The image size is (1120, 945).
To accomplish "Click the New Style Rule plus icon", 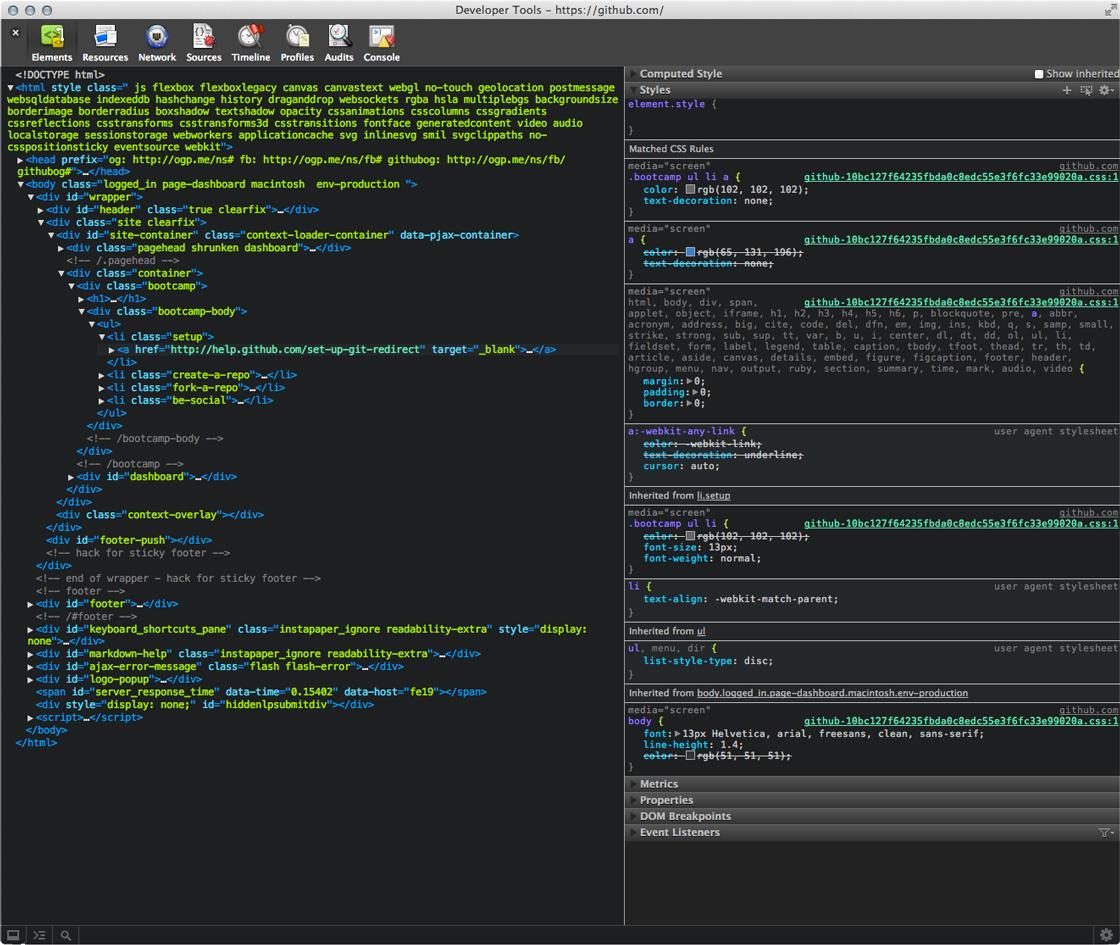I will pyautogui.click(x=1066, y=90).
